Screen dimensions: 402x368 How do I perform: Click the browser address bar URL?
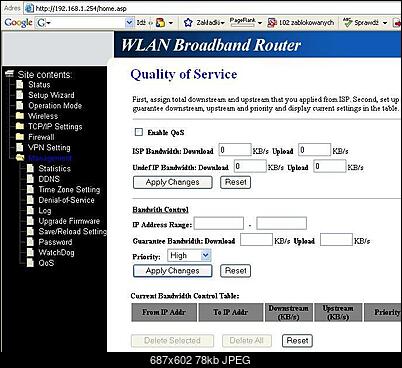pyautogui.click(x=81, y=9)
